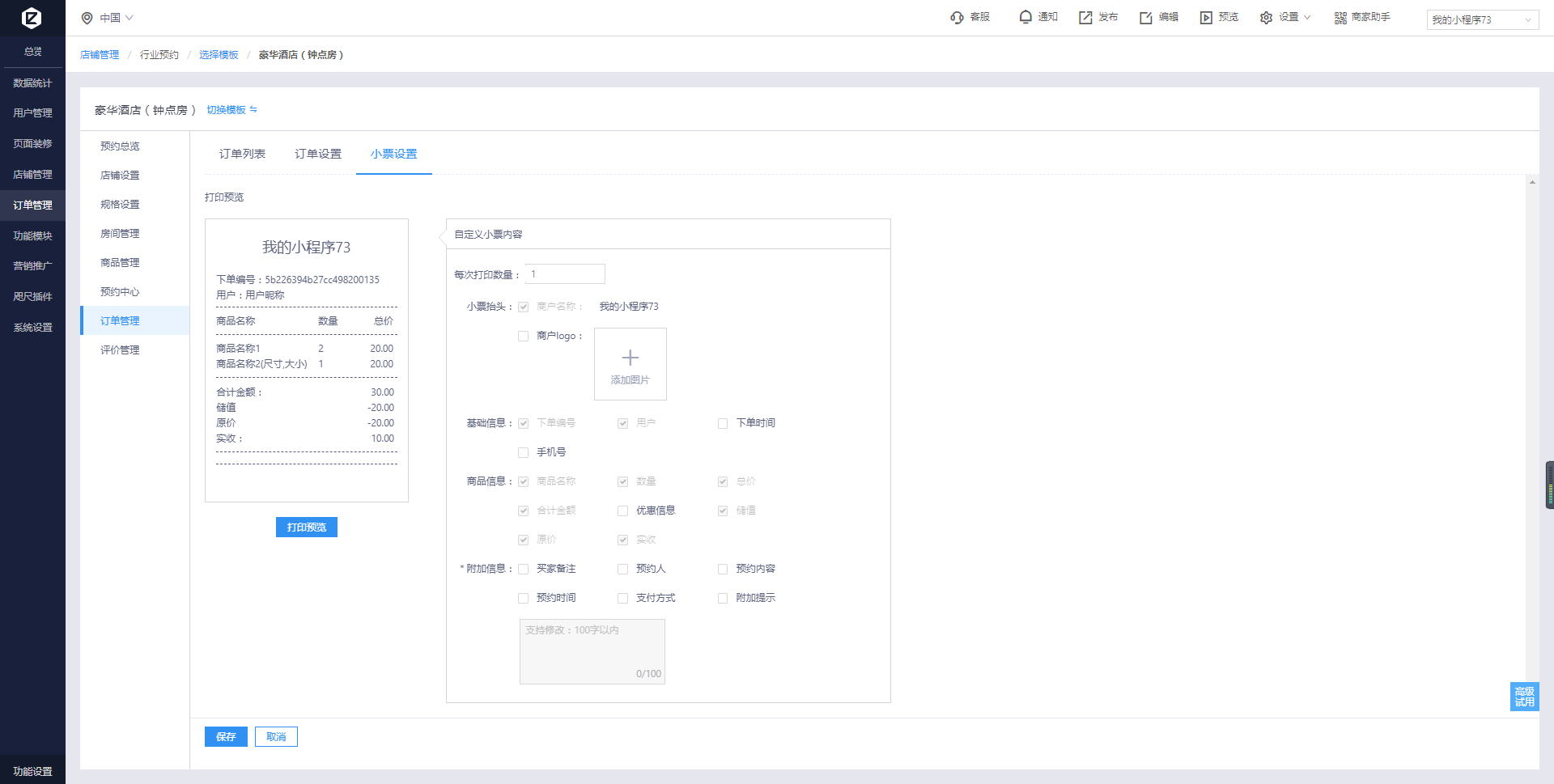Enable the 下单时间 checkbox
Viewport: 1554px width, 784px height.
tap(723, 423)
